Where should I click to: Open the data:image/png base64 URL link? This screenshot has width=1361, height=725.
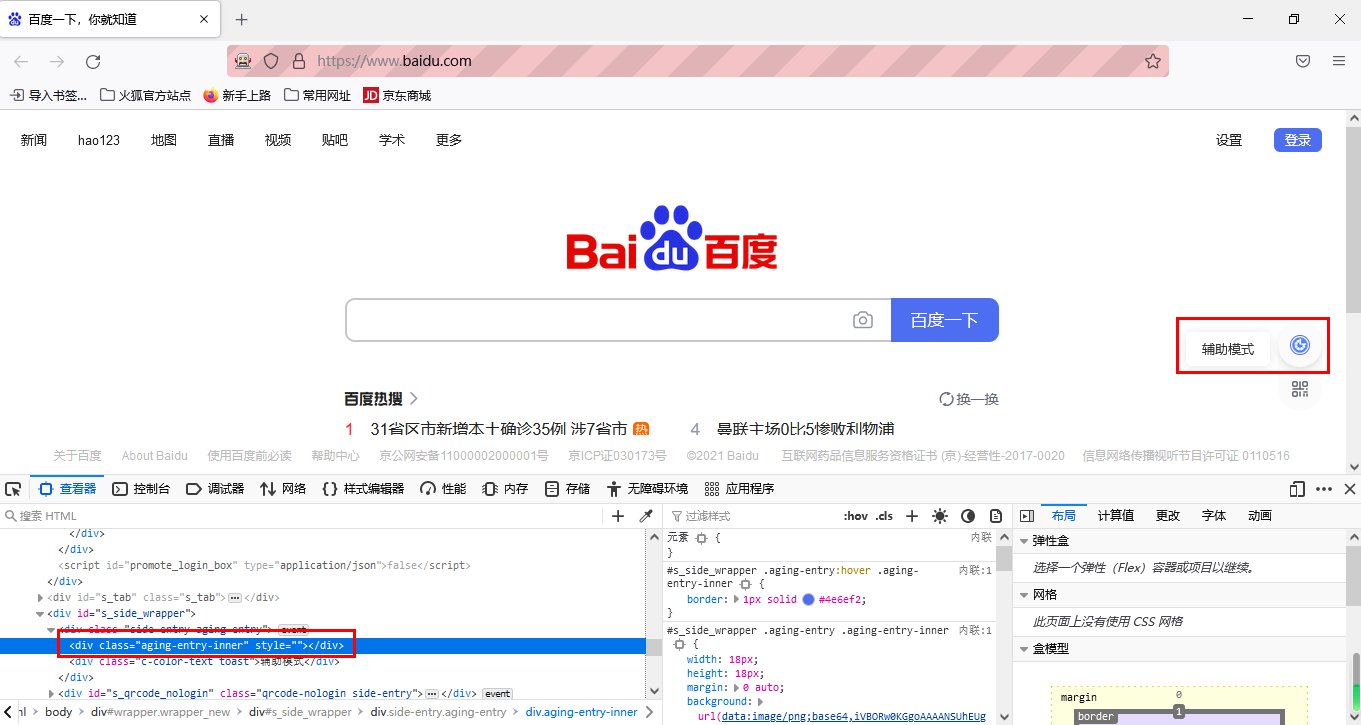point(853,717)
